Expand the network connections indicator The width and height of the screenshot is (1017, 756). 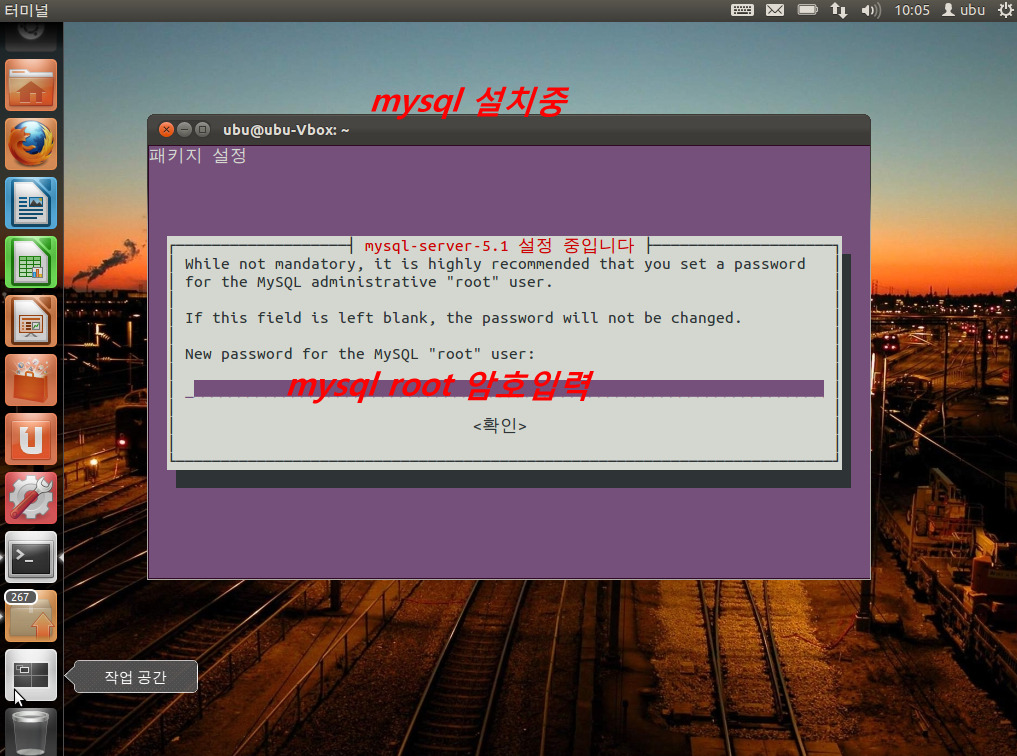(x=839, y=10)
